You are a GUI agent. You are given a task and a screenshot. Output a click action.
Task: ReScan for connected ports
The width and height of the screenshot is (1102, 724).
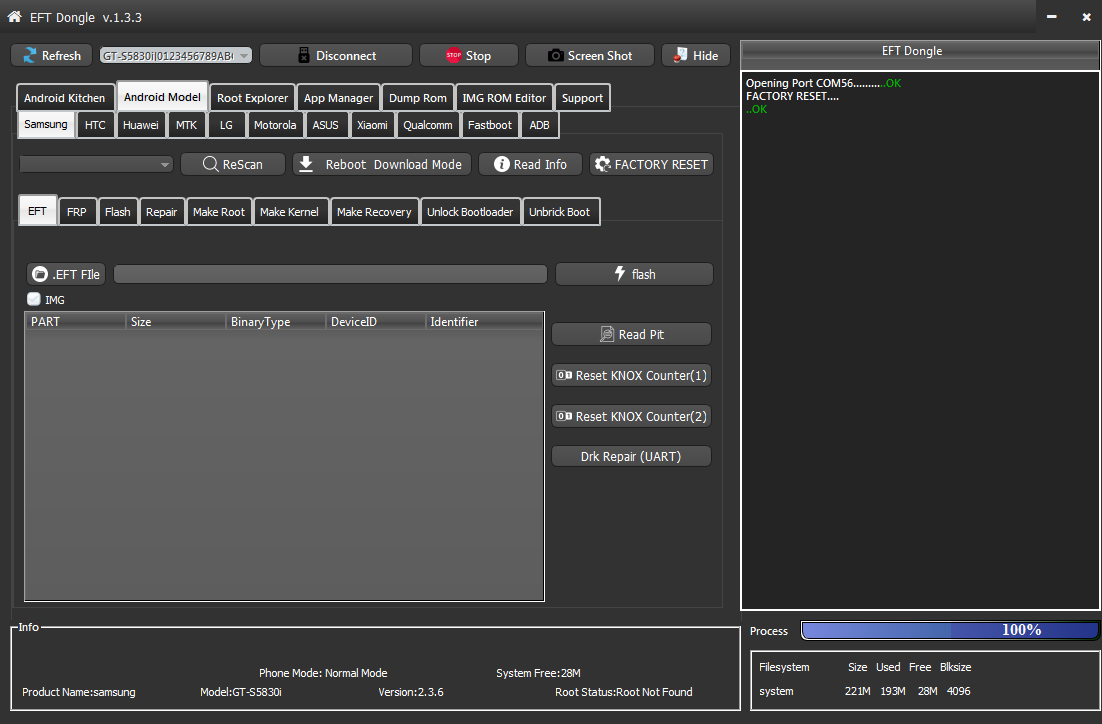pyautogui.click(x=233, y=164)
